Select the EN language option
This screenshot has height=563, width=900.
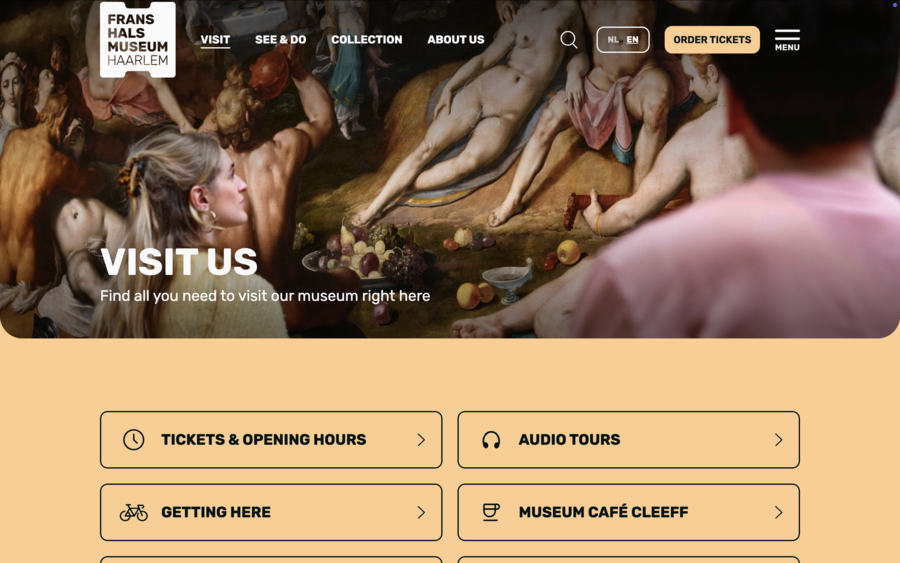tap(633, 40)
